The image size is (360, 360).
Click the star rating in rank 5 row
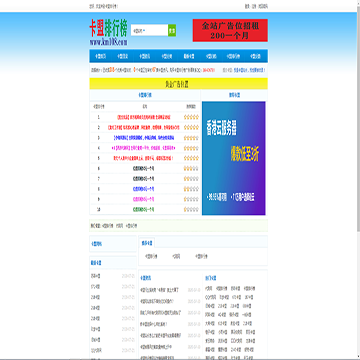coord(191,158)
